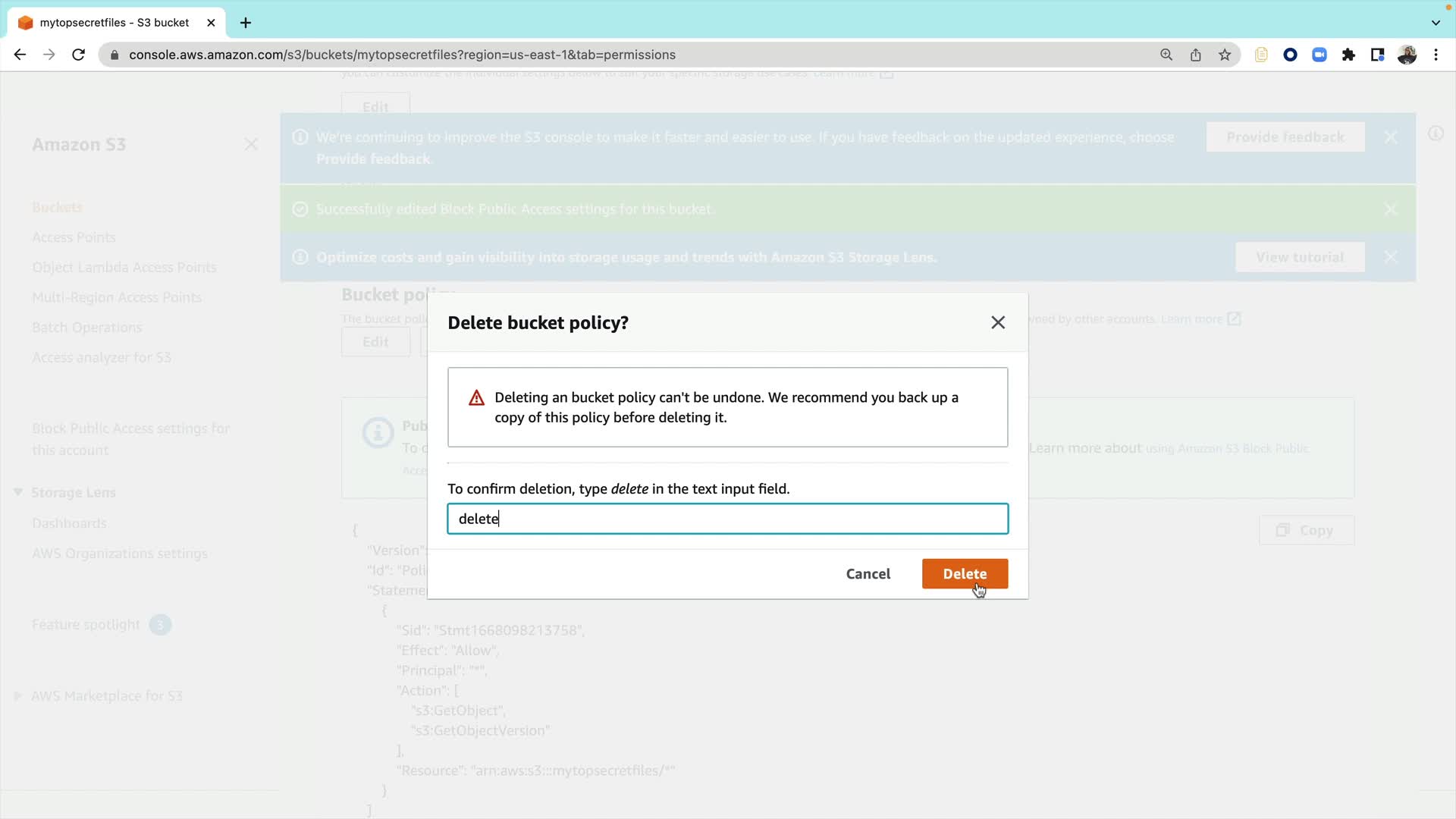Open the user profile avatar
The width and height of the screenshot is (1456, 819).
pyautogui.click(x=1407, y=55)
